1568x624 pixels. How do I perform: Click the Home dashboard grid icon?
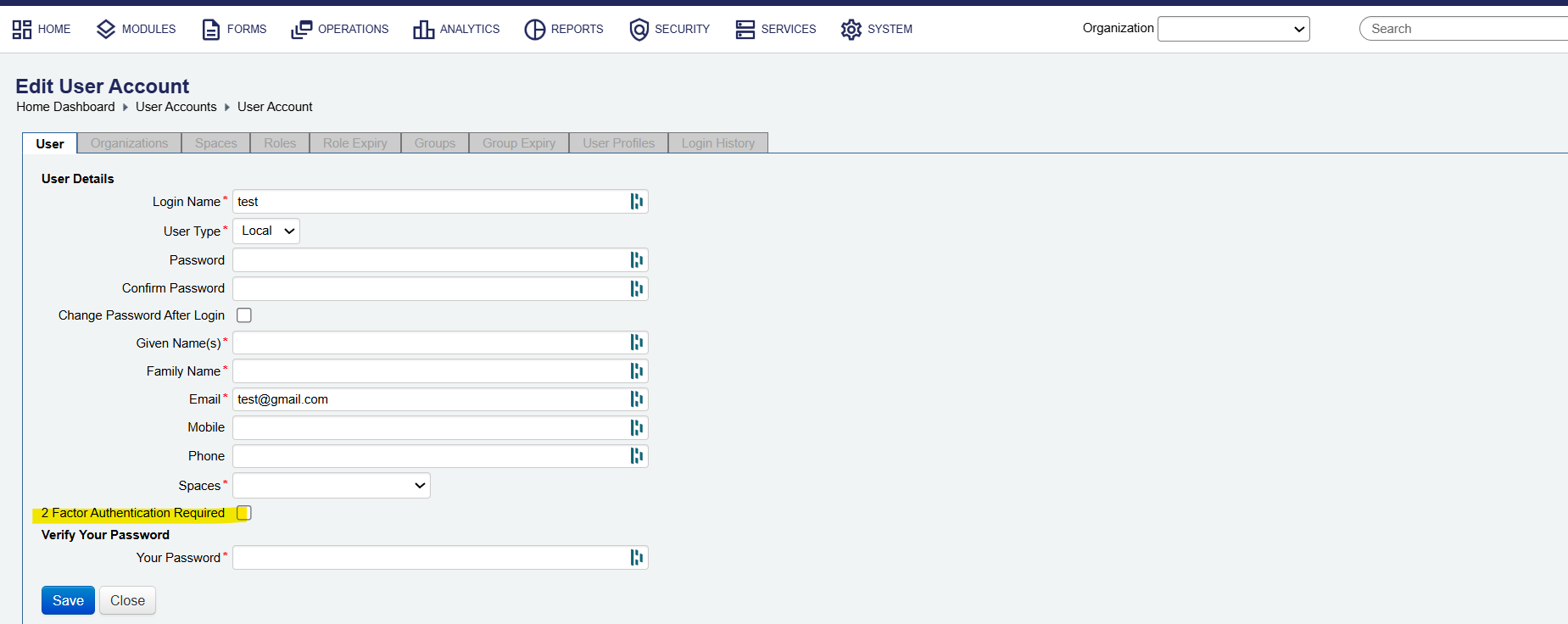(x=22, y=30)
